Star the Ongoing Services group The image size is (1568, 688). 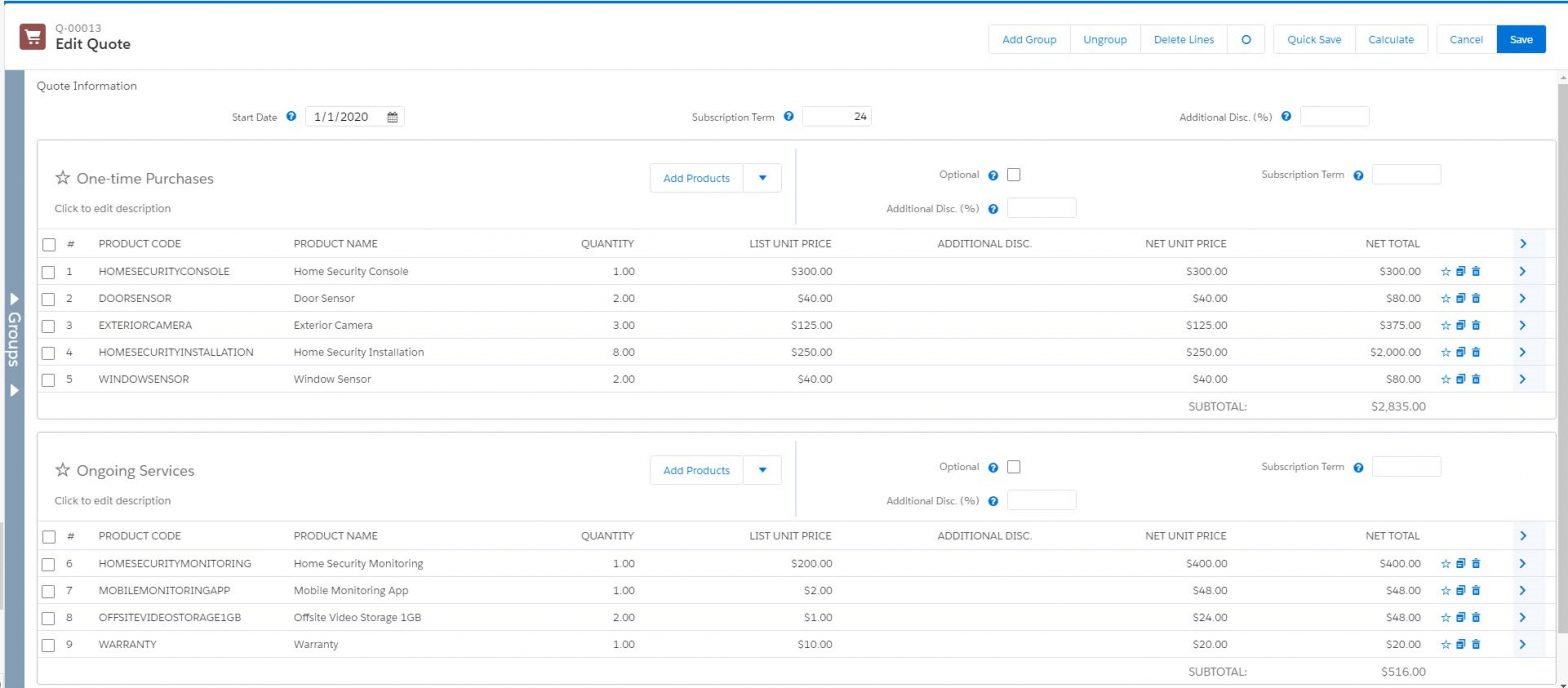point(63,470)
